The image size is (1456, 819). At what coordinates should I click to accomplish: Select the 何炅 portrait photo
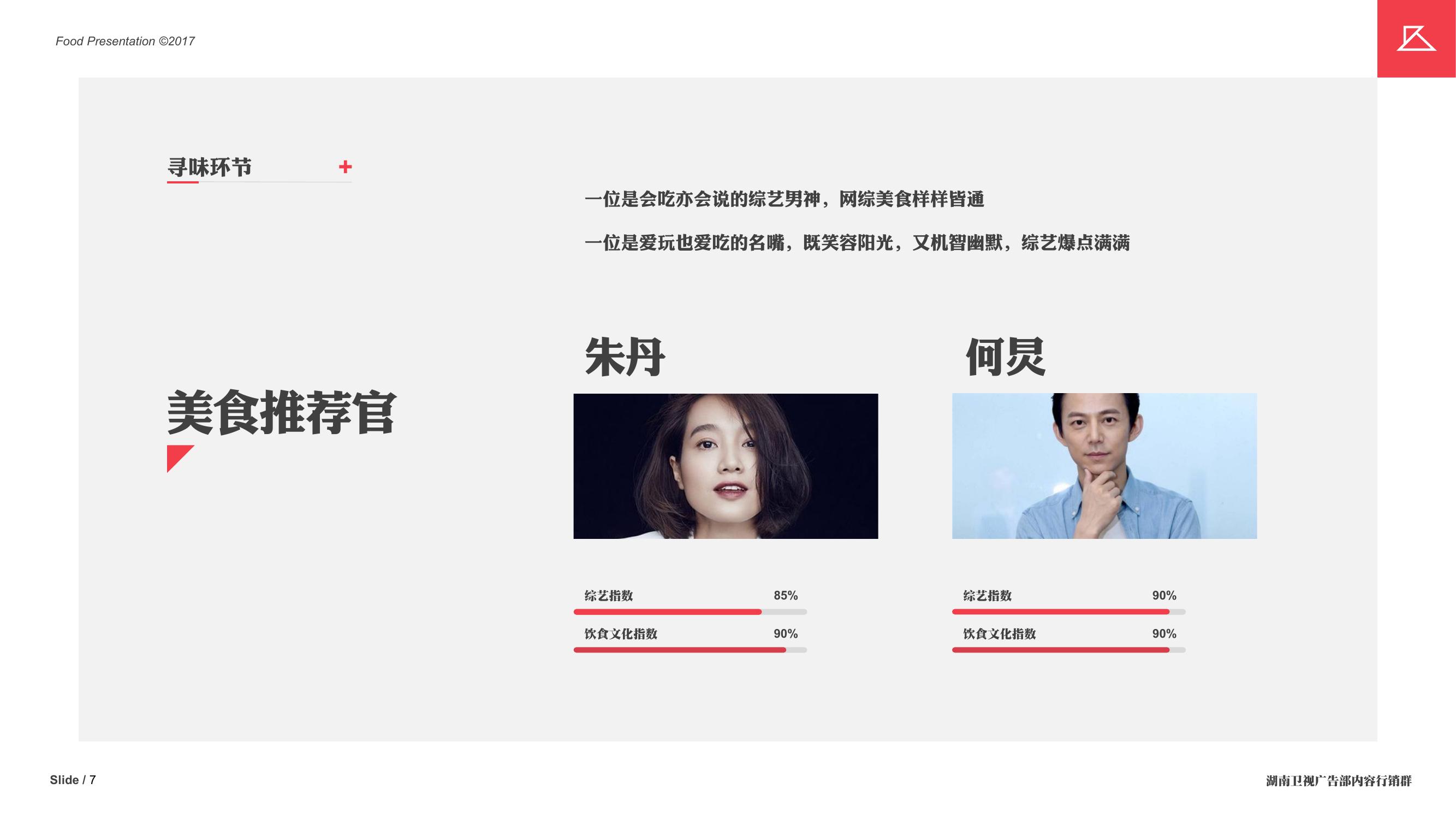(x=1104, y=466)
